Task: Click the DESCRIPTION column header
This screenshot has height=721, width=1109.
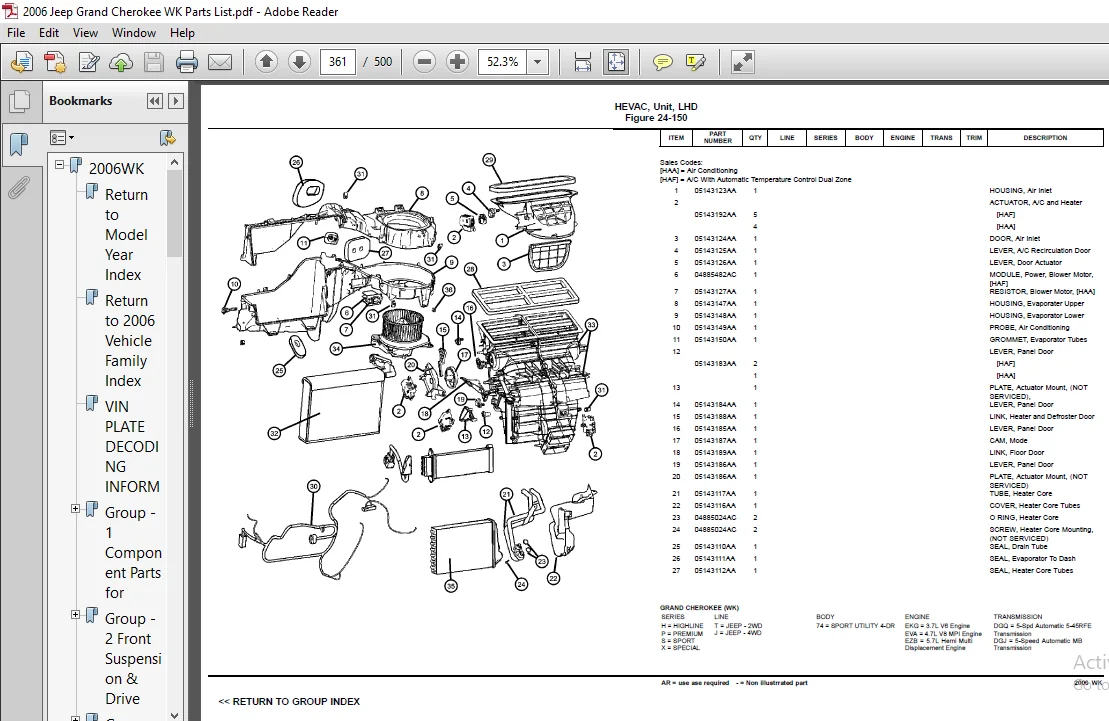Action: coord(1045,138)
